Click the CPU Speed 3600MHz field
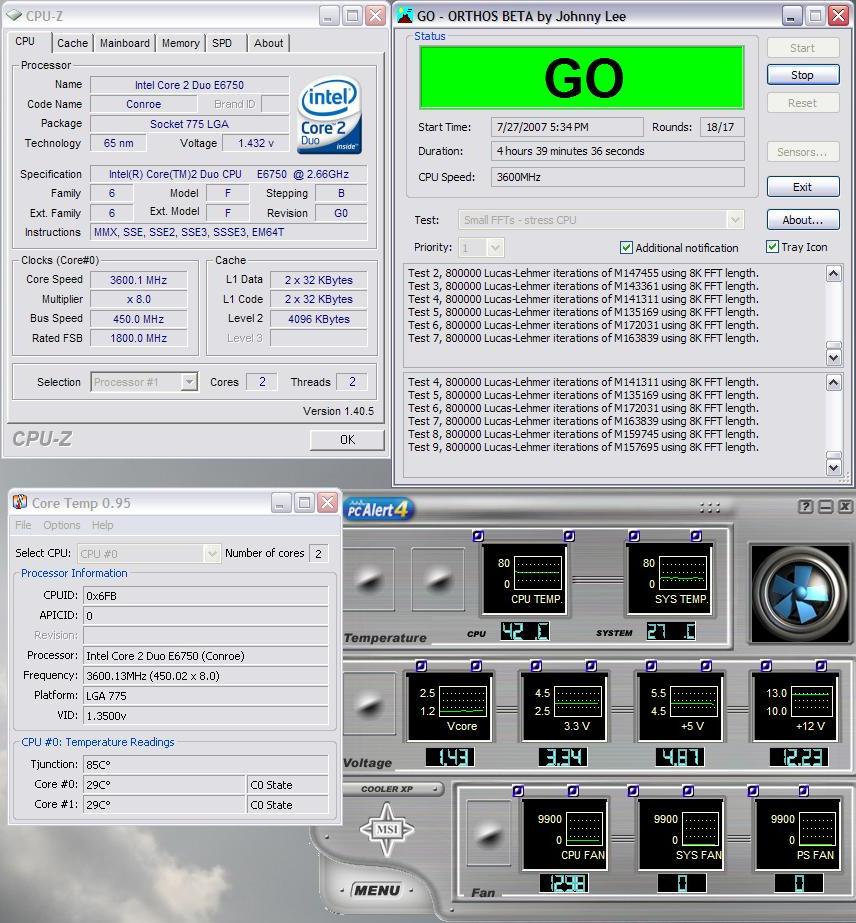The height and width of the screenshot is (923, 856). point(618,177)
